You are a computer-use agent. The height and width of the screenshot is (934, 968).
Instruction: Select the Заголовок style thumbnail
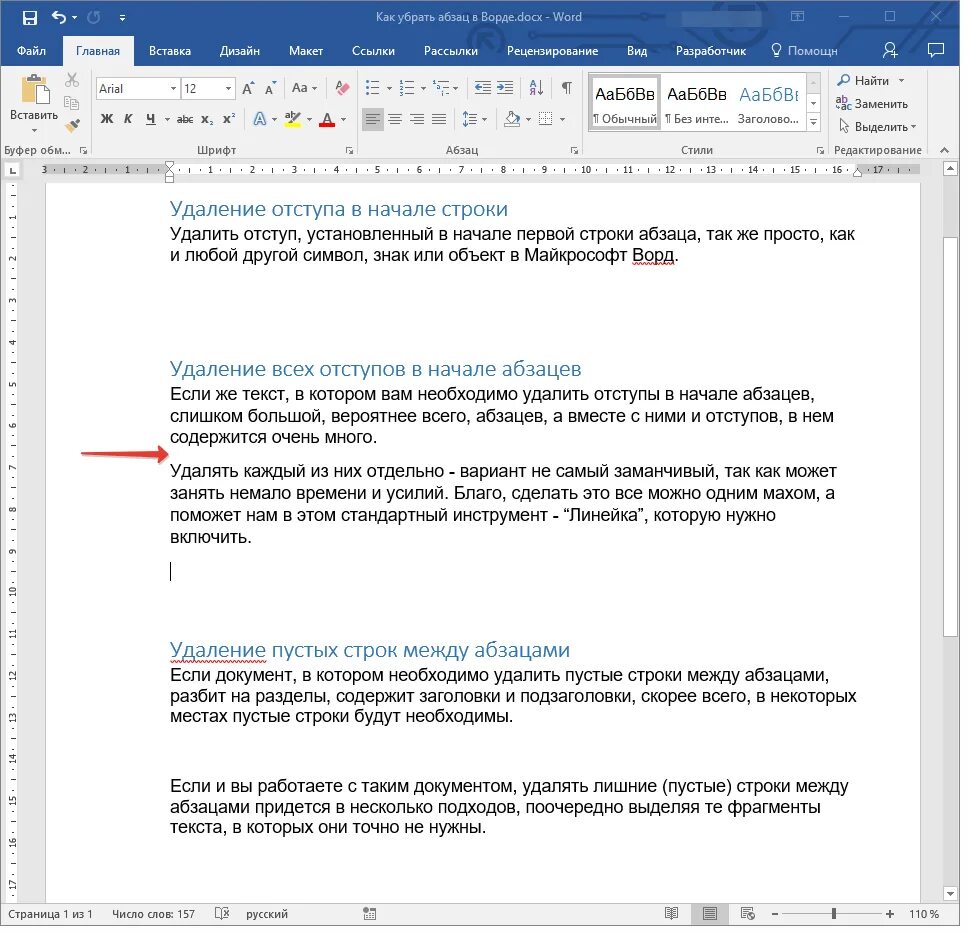(x=769, y=104)
